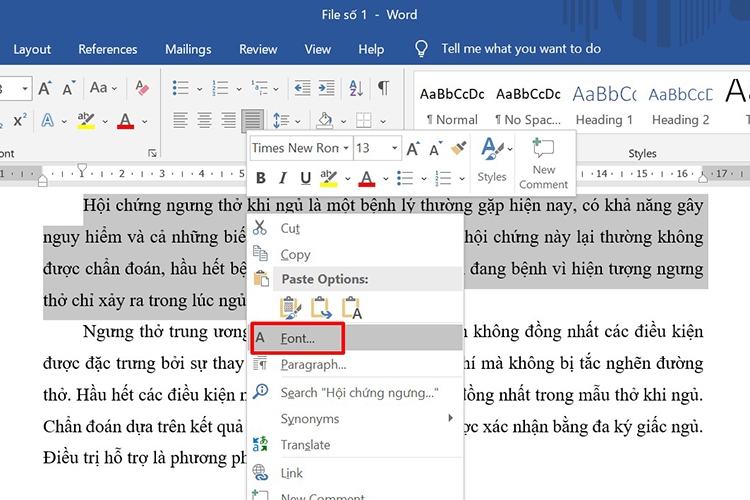Apply ribbon red font color
This screenshot has height=500, width=750.
(x=125, y=120)
